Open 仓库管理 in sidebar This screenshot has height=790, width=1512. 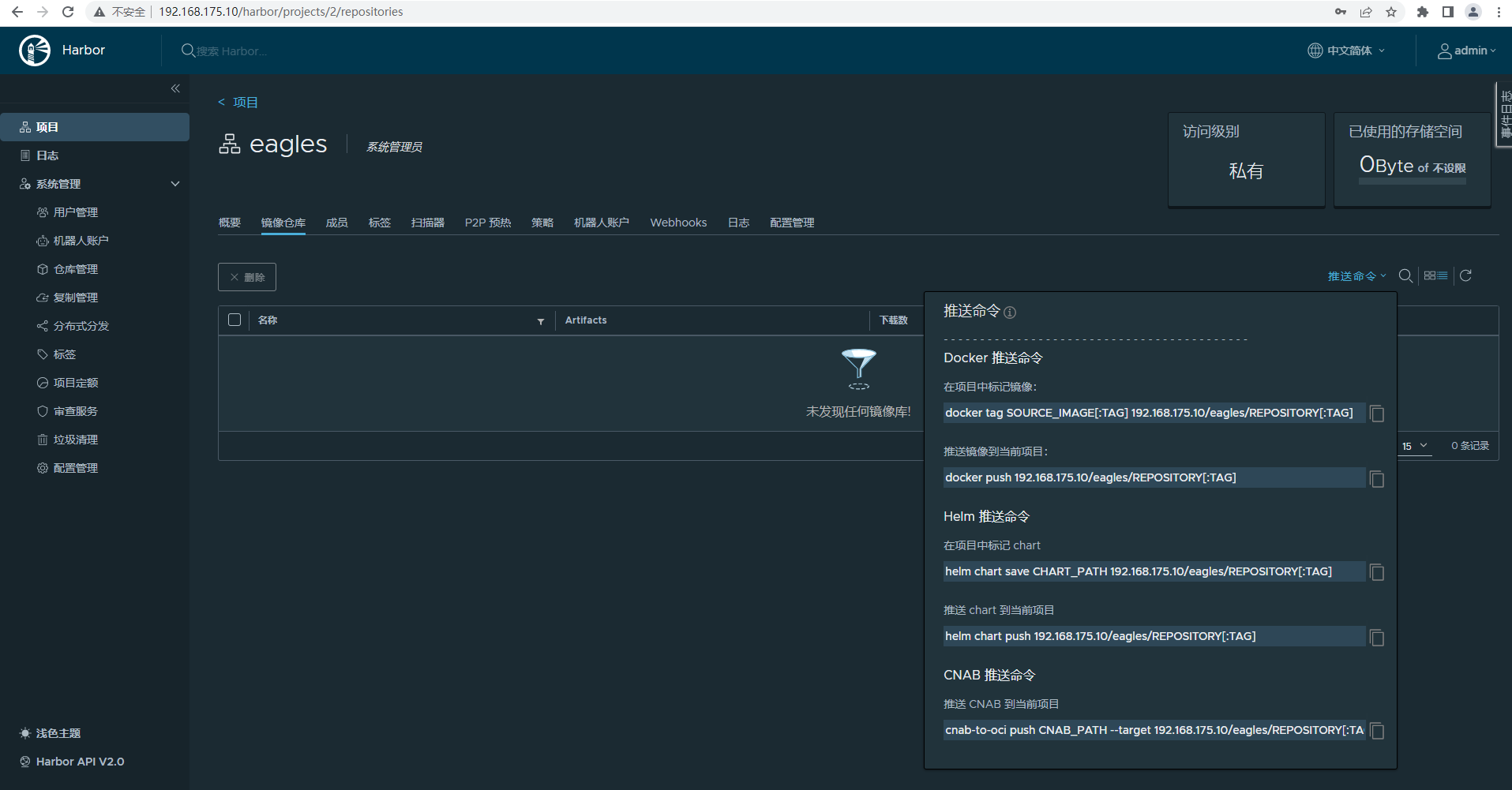tap(76, 269)
